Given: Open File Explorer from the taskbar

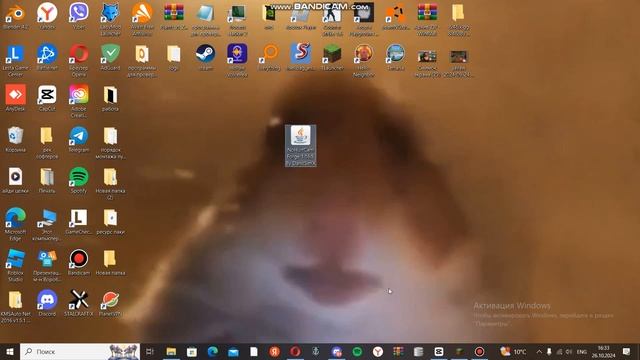Looking at the screenshot, I should coord(171,351).
